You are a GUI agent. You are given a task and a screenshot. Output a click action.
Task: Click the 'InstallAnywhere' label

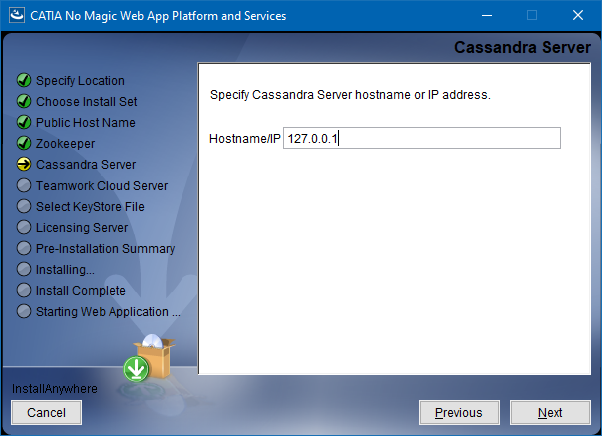55,389
